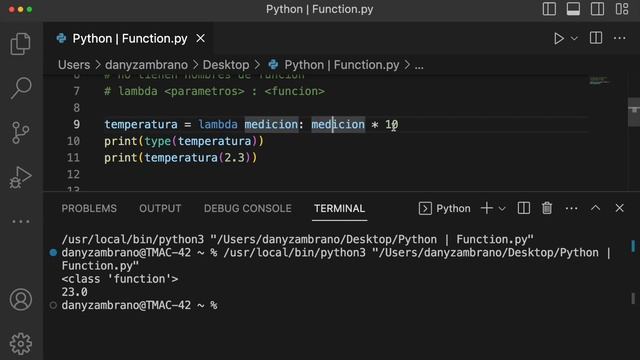Click line number 9 in the gutter
The width and height of the screenshot is (640, 360).
tap(76, 124)
